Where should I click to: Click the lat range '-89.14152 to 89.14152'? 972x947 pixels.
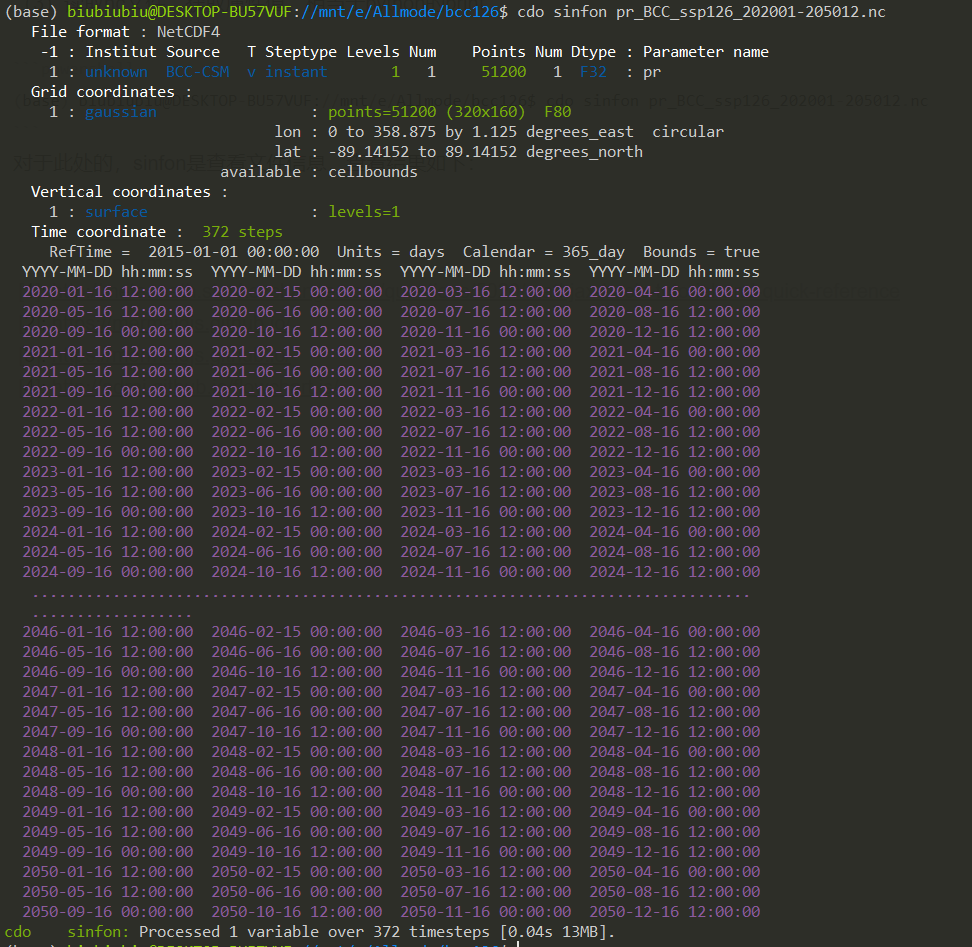(x=422, y=152)
